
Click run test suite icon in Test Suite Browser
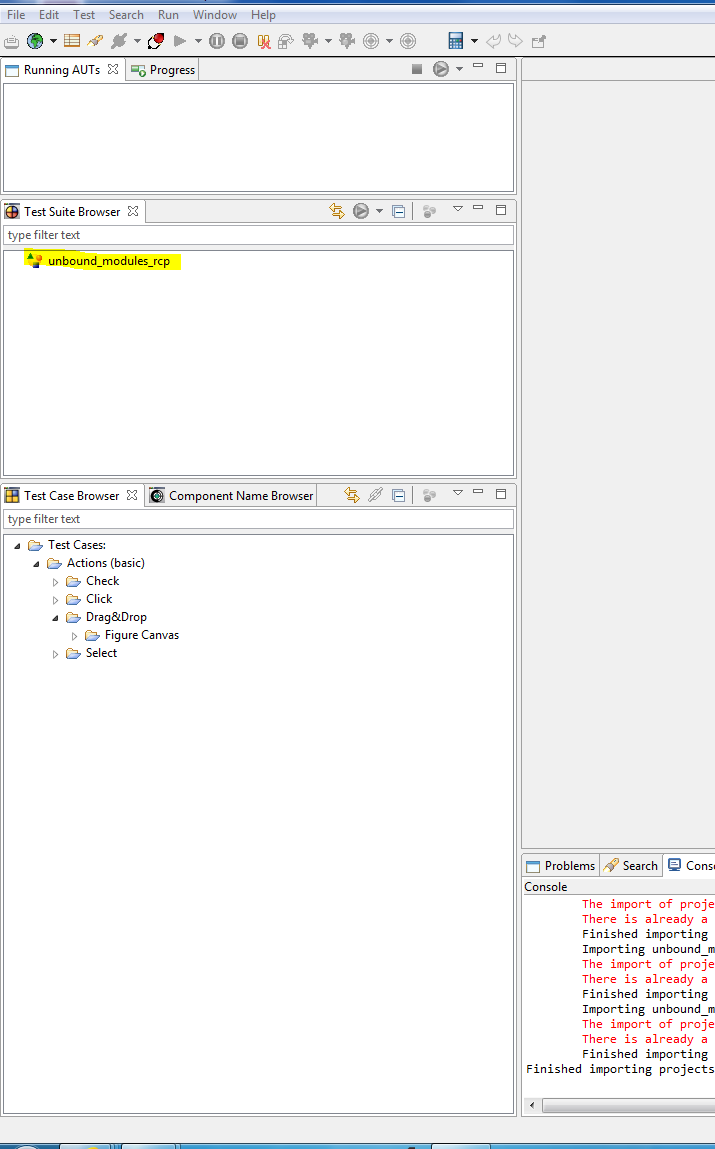click(361, 211)
